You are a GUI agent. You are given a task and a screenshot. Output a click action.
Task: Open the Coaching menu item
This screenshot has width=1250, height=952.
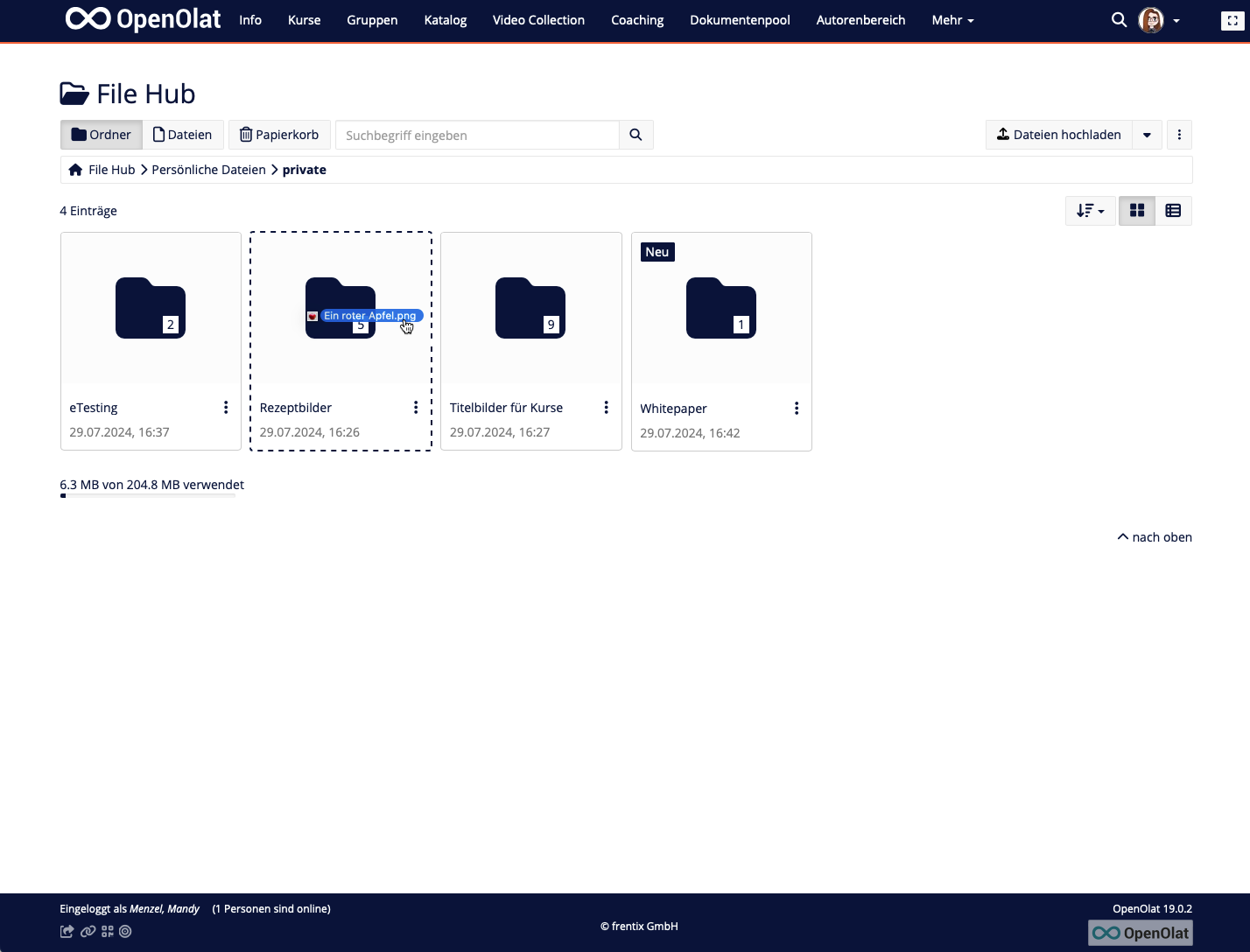pos(637,20)
